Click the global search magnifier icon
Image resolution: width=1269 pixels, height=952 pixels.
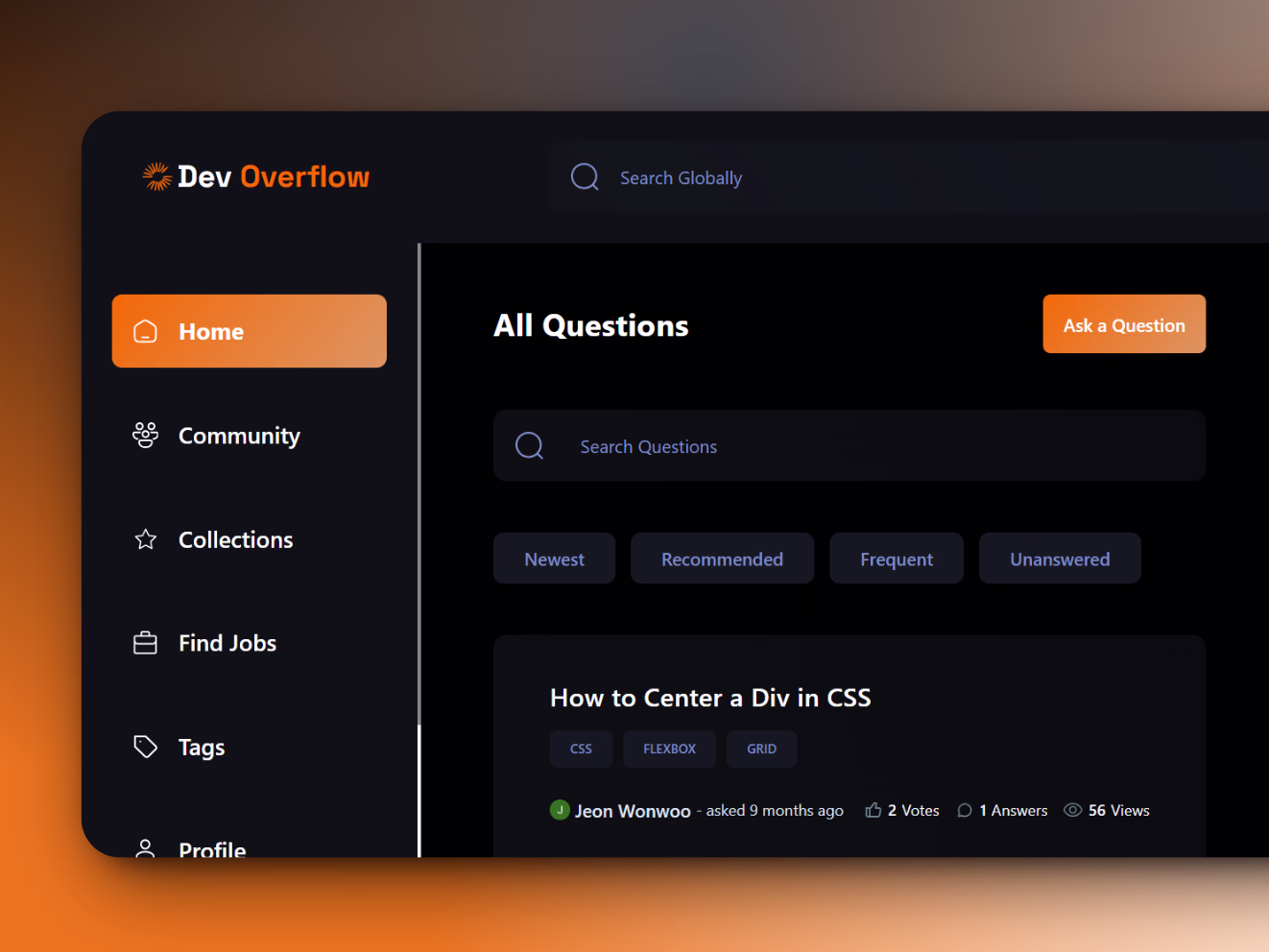pyautogui.click(x=585, y=177)
